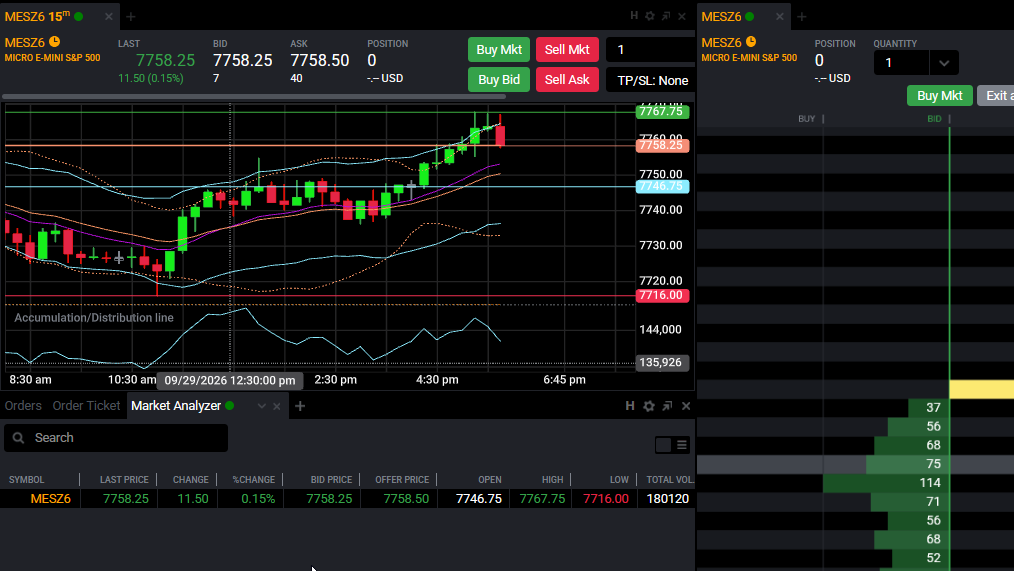Pop out the chart panel window
The height and width of the screenshot is (571, 1014).
666,16
